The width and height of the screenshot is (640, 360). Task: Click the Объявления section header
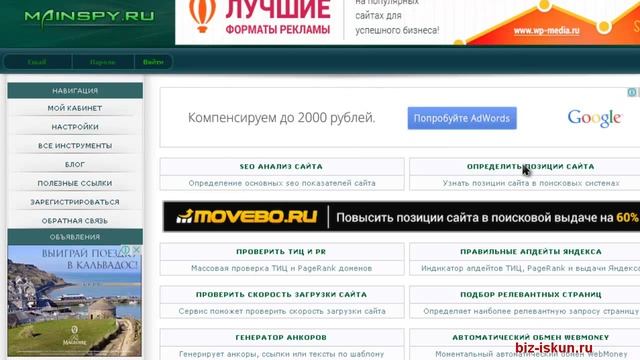coord(75,237)
